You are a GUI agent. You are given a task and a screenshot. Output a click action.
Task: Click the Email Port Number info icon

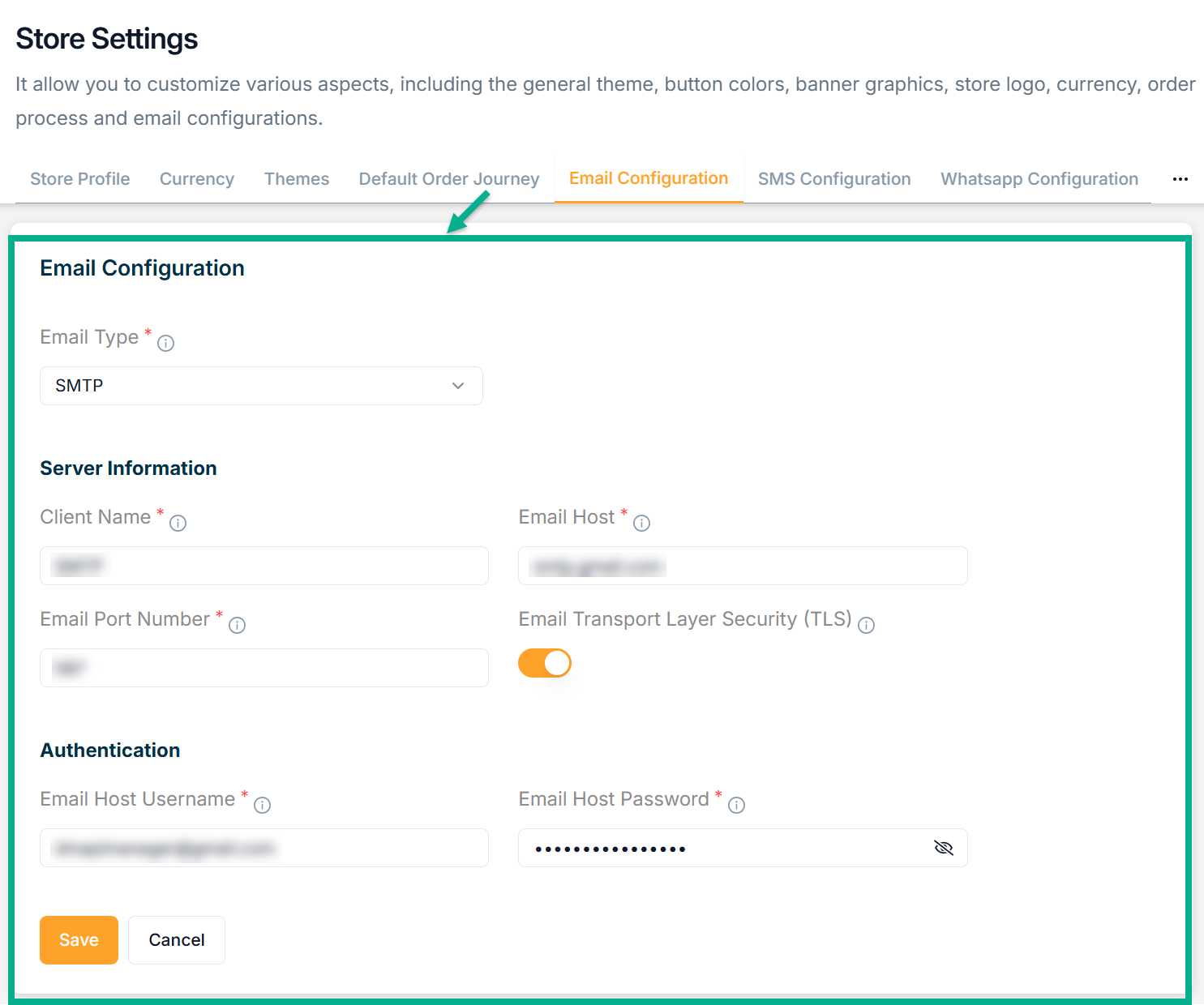click(x=237, y=626)
